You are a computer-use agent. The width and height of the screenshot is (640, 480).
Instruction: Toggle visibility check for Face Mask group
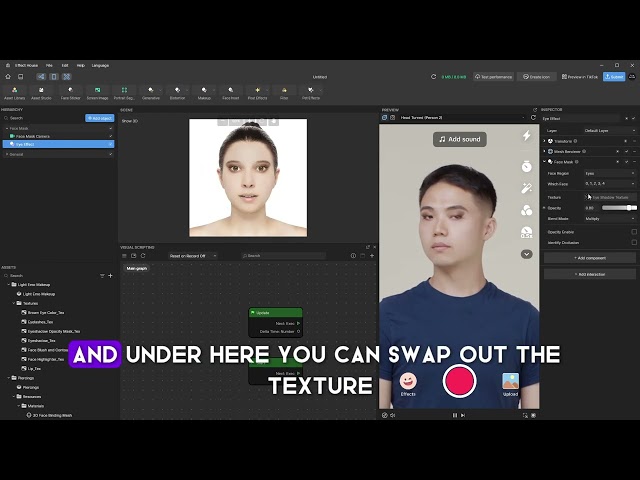[111, 128]
